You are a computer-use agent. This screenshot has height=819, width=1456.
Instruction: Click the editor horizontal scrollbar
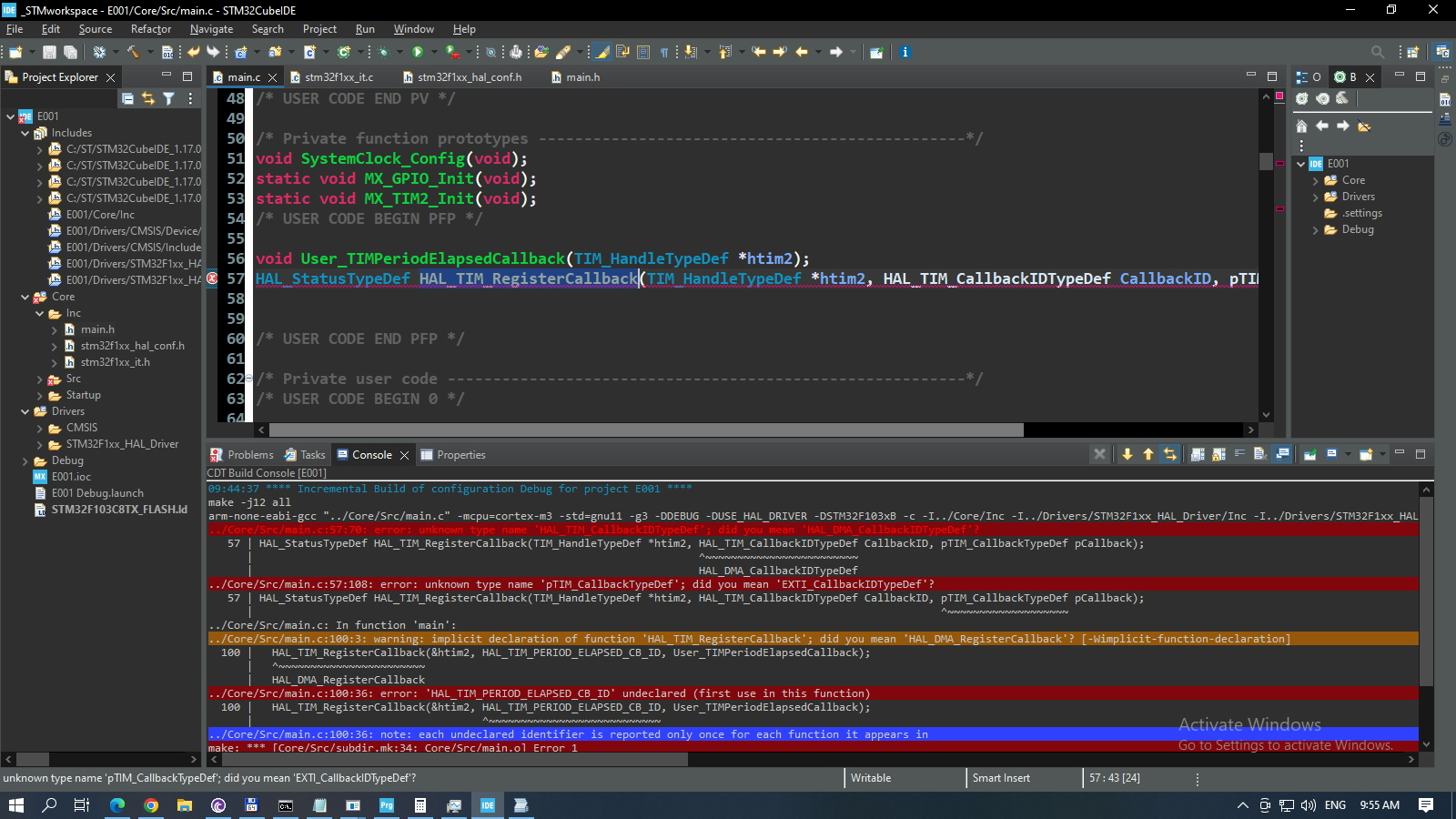tap(646, 430)
